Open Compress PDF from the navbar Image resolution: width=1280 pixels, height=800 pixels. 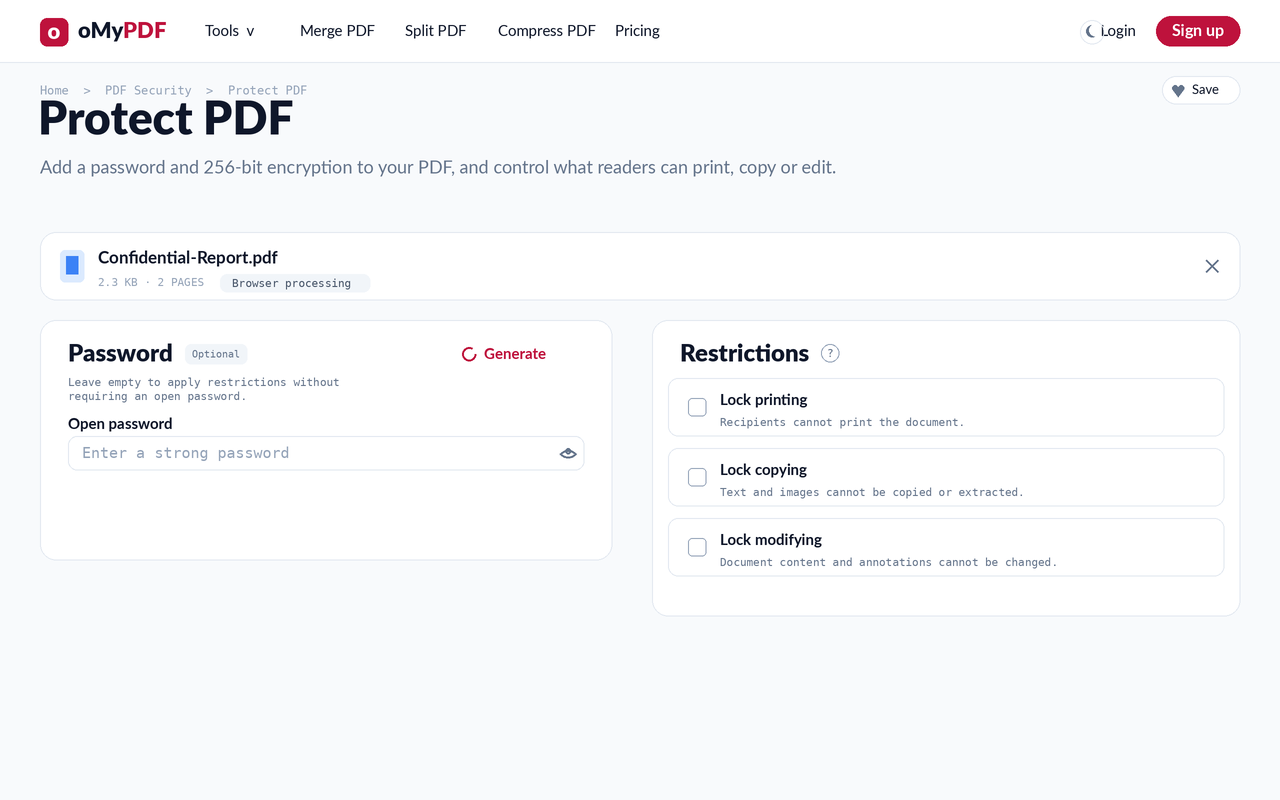tap(546, 31)
